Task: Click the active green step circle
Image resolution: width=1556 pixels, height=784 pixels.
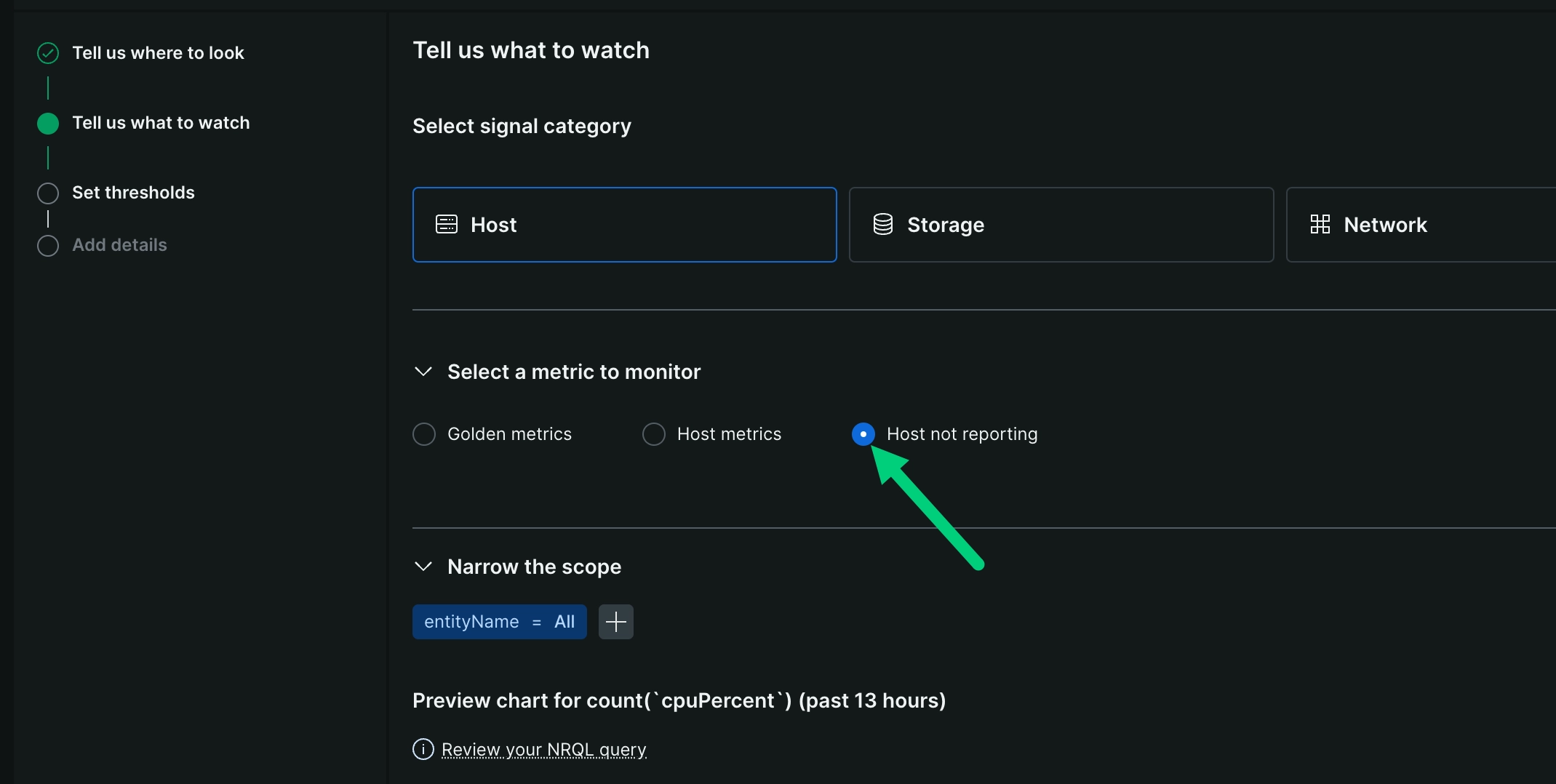Action: pyautogui.click(x=48, y=124)
